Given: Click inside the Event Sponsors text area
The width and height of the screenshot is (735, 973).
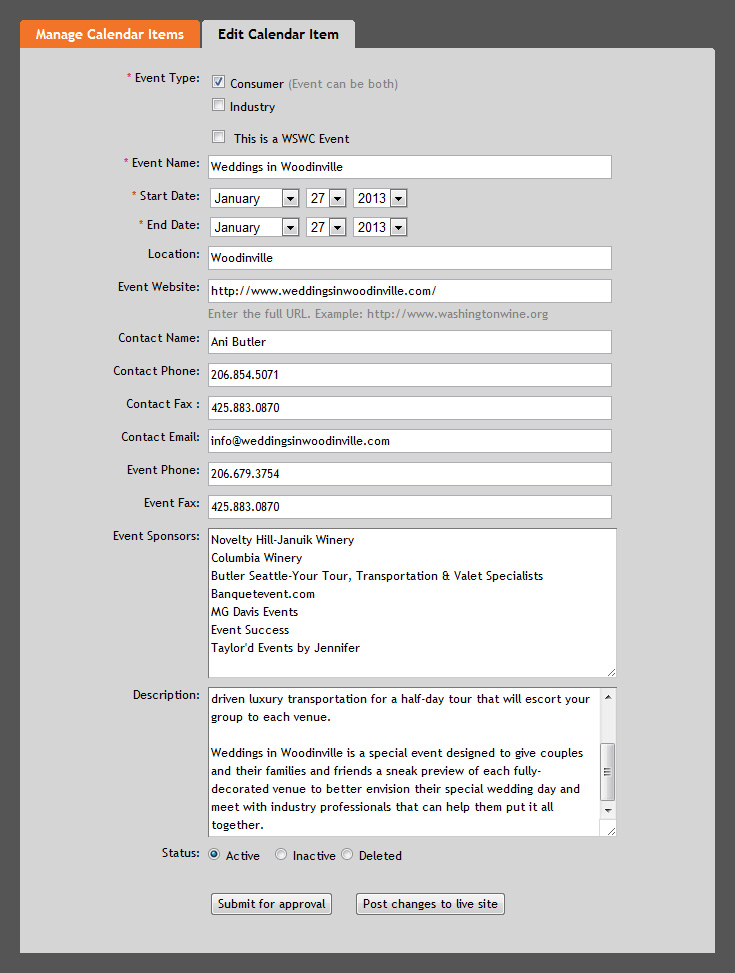Looking at the screenshot, I should pyautogui.click(x=412, y=603).
